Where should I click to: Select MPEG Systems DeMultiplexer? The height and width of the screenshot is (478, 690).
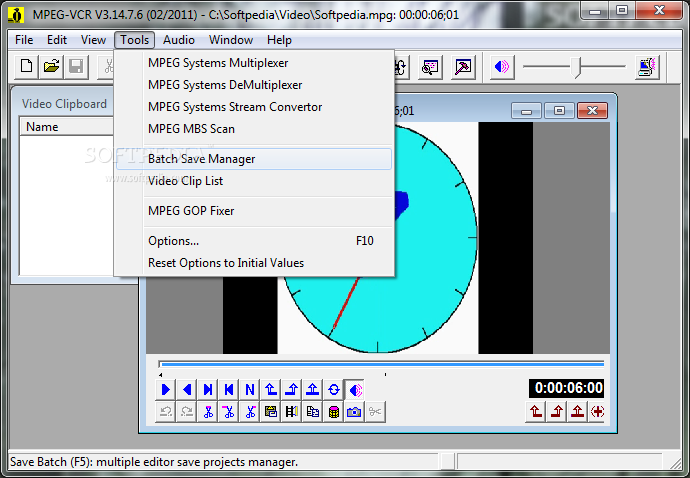(254, 85)
